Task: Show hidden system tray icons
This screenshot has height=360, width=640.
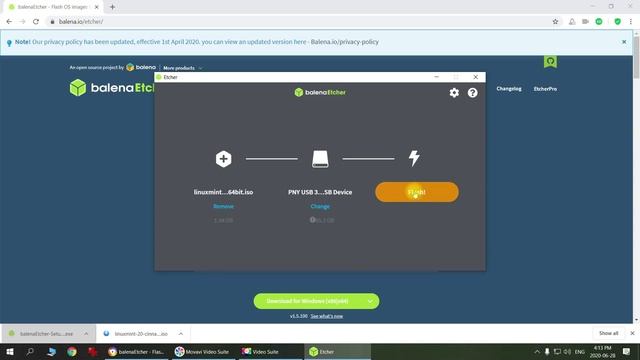Action: (x=537, y=351)
